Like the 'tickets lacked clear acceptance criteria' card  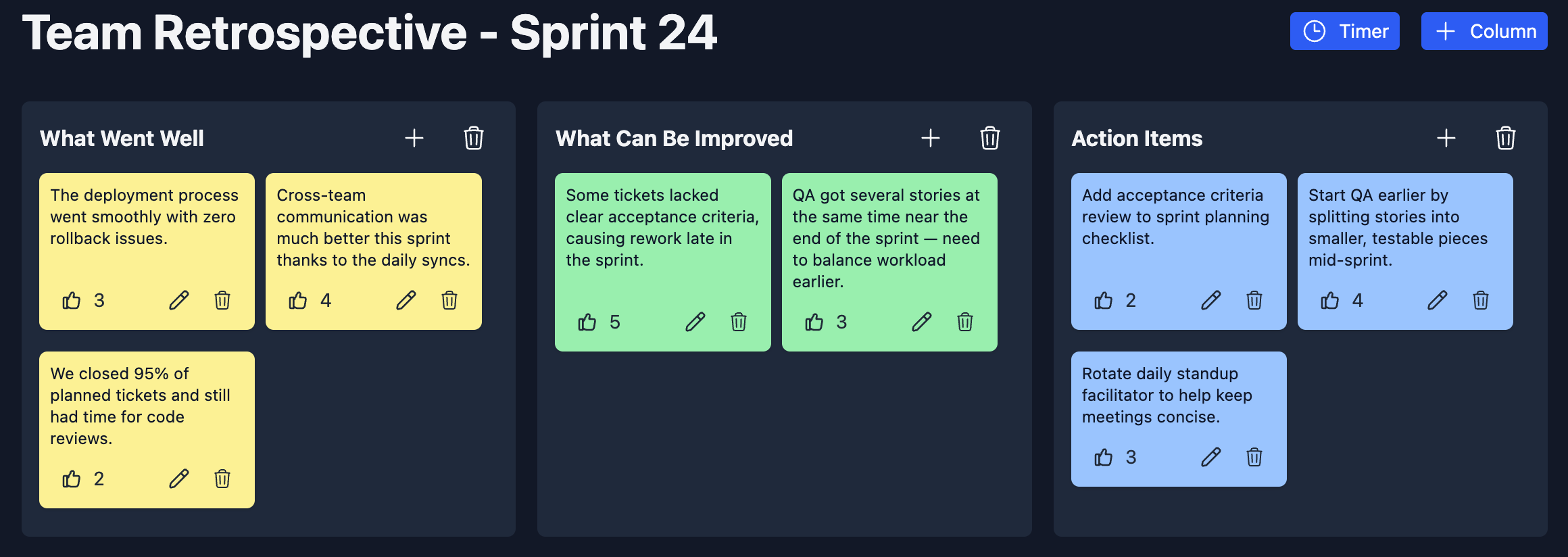(587, 322)
